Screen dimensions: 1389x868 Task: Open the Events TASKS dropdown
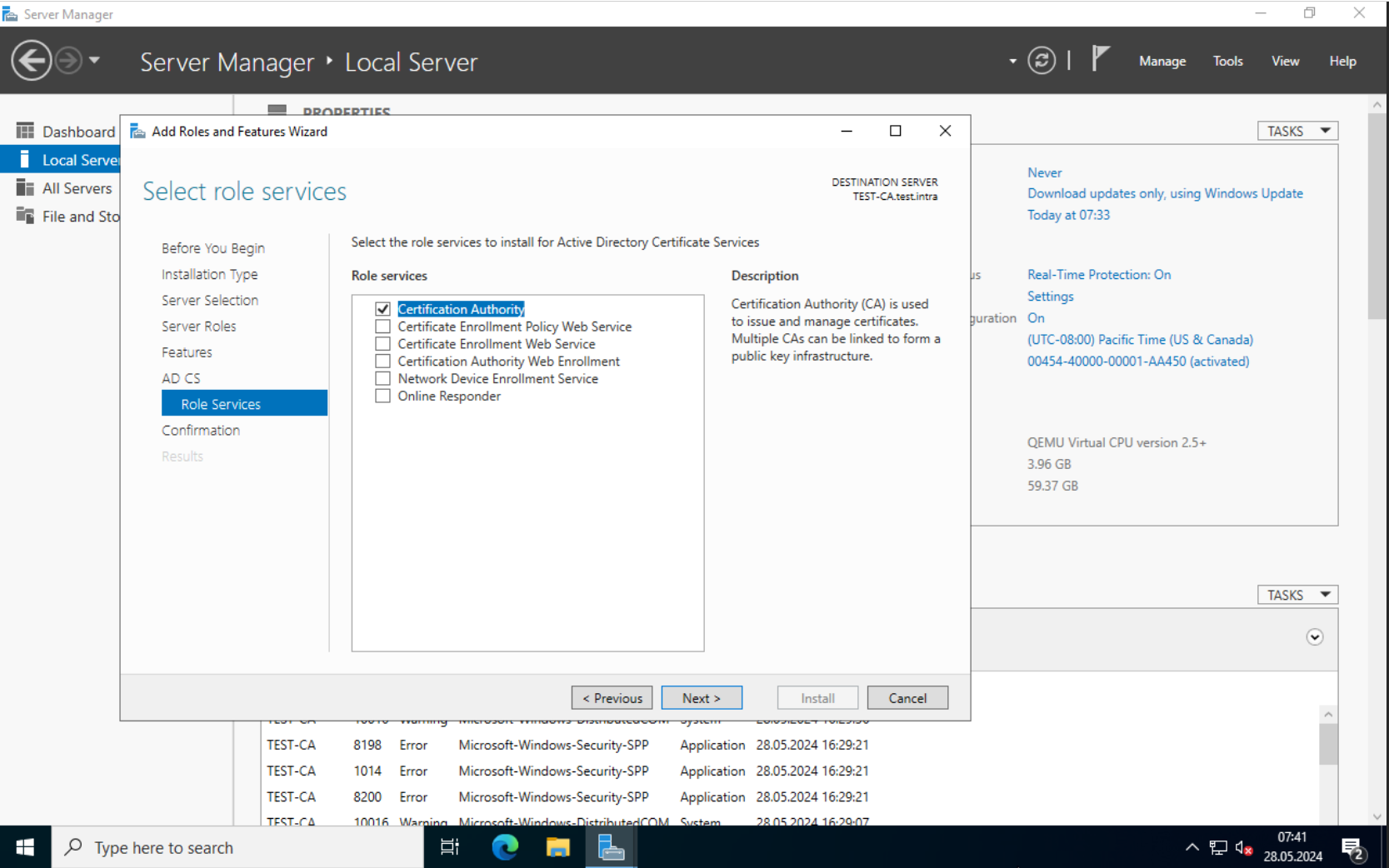[1297, 595]
